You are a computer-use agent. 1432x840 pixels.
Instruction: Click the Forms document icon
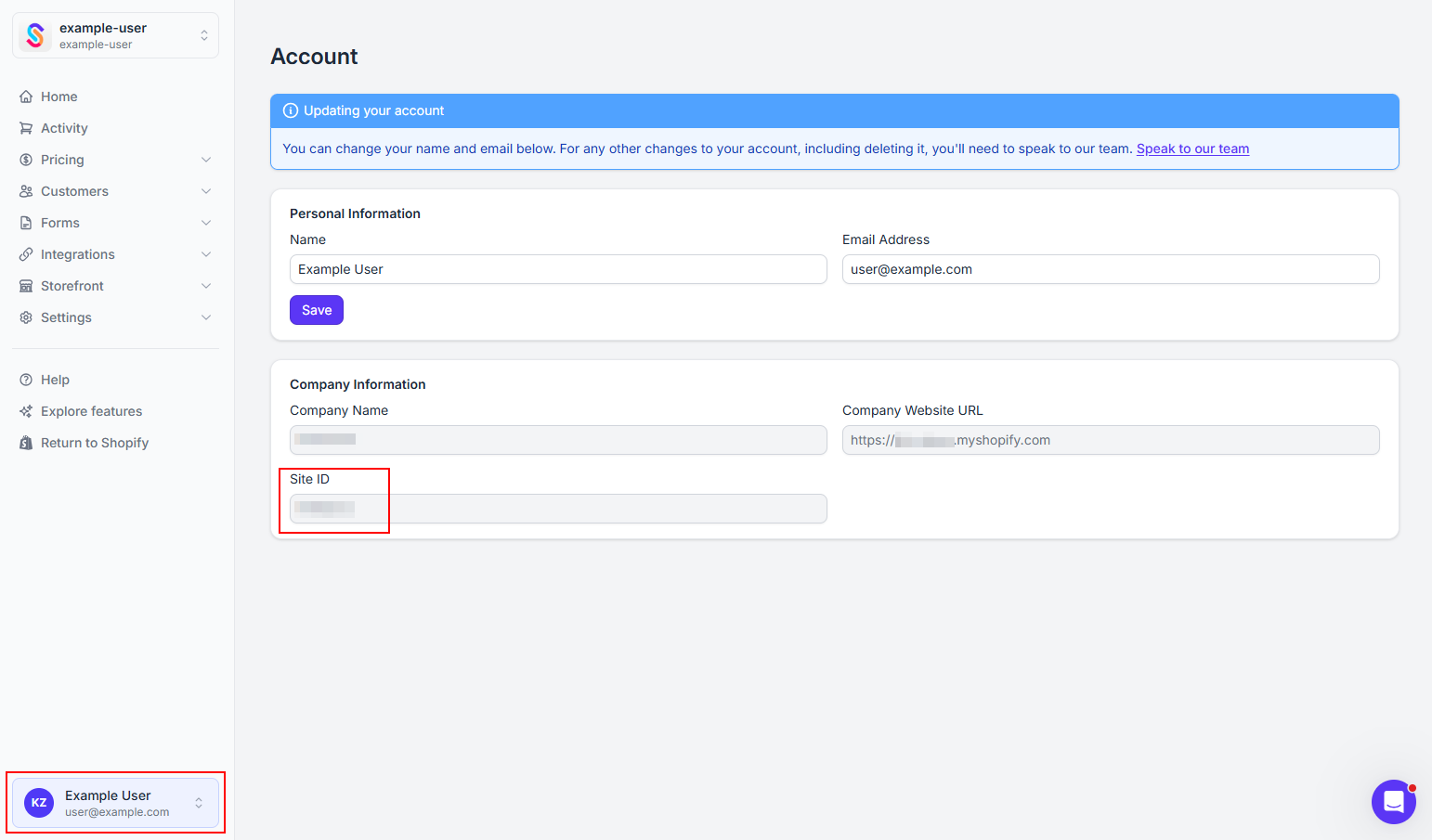coord(26,223)
